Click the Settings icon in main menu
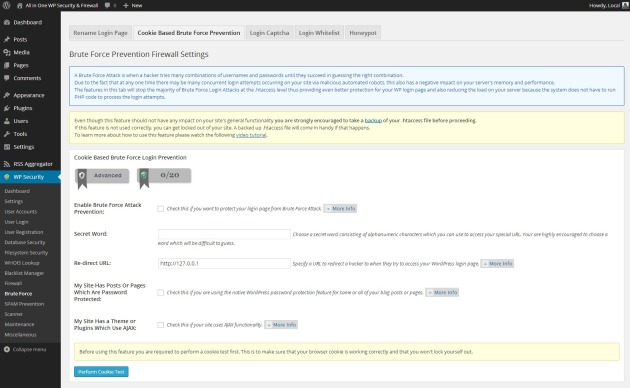Image resolution: width=630 pixels, height=388 pixels. [x=7, y=147]
